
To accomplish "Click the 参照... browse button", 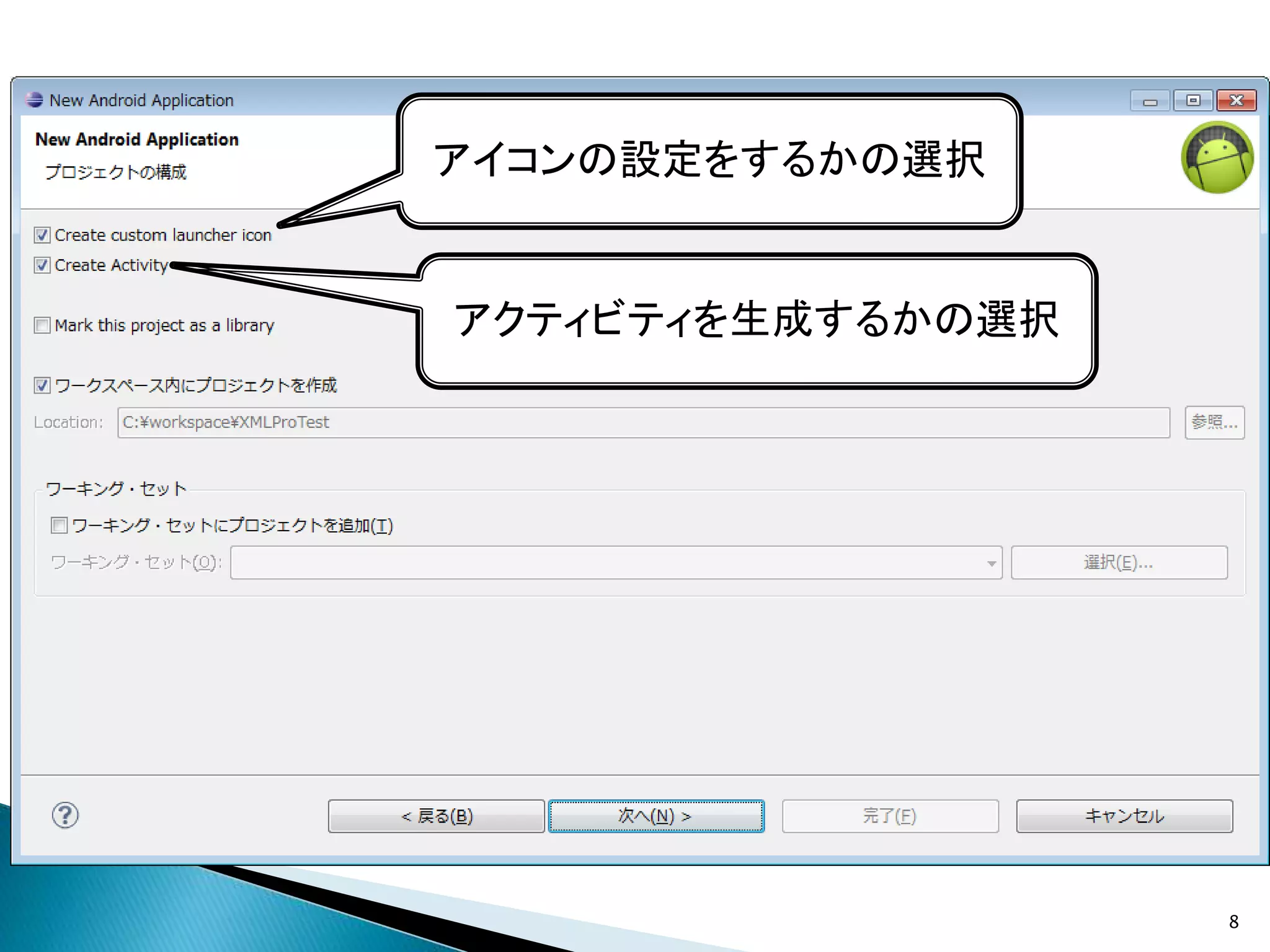I will [x=1214, y=423].
